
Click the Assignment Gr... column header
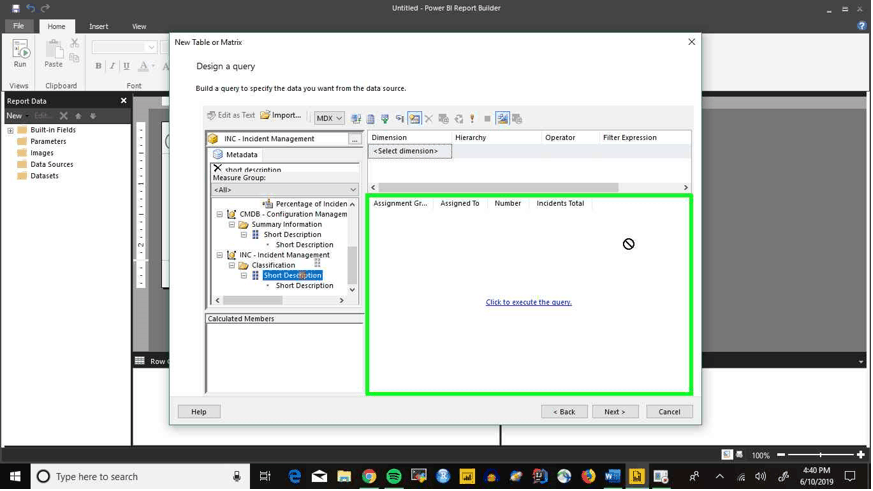click(400, 204)
